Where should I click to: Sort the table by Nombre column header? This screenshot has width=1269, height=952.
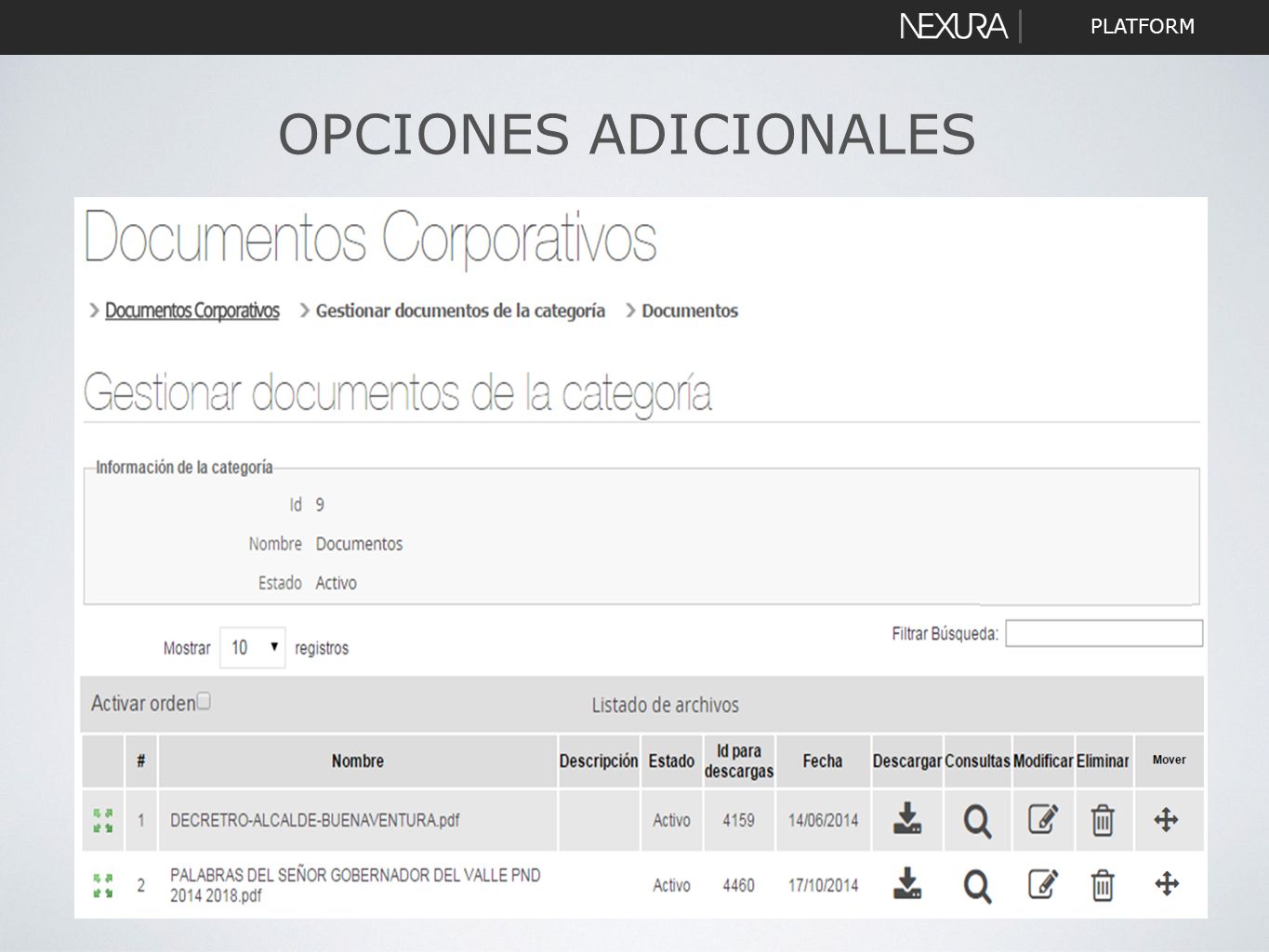pos(358,760)
